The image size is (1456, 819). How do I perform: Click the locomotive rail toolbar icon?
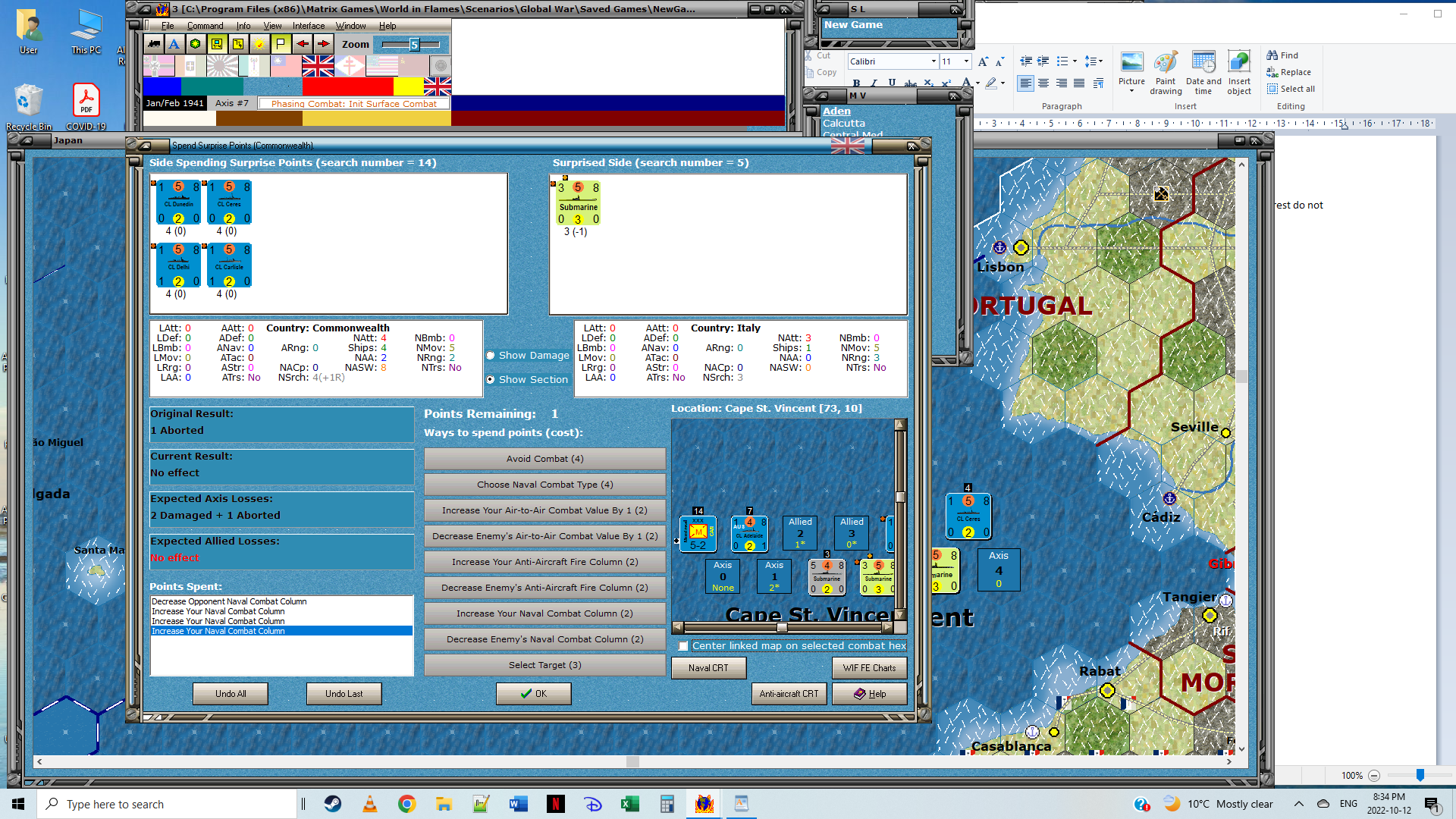pyautogui.click(x=154, y=44)
